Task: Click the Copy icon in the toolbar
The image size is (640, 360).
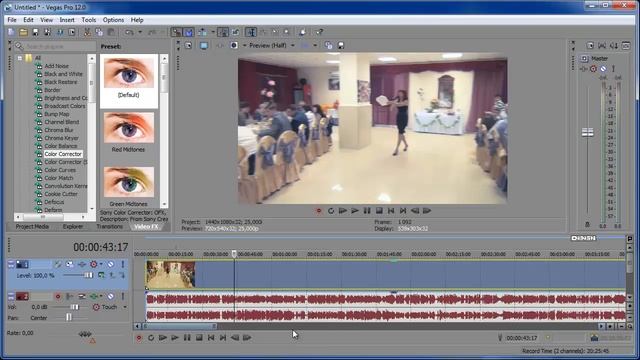Action: 99,32
